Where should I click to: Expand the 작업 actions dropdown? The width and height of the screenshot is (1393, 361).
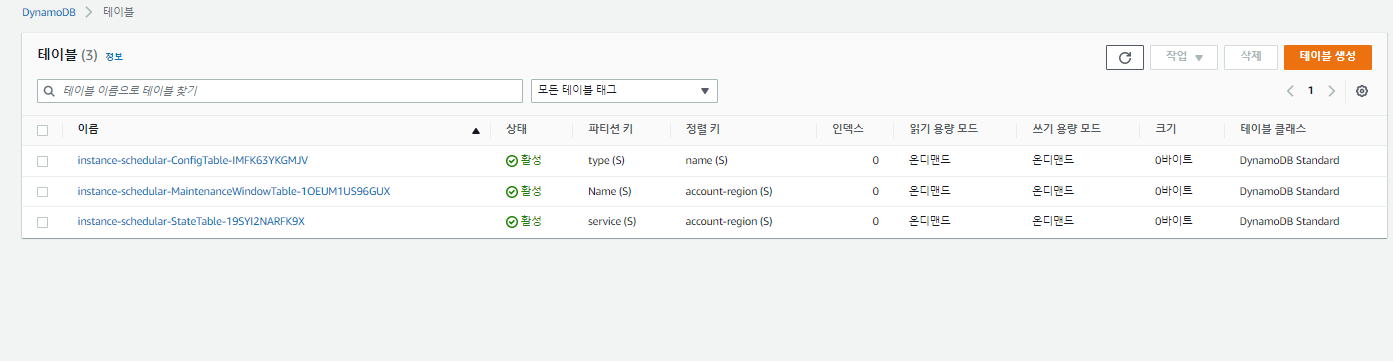[x=1184, y=57]
